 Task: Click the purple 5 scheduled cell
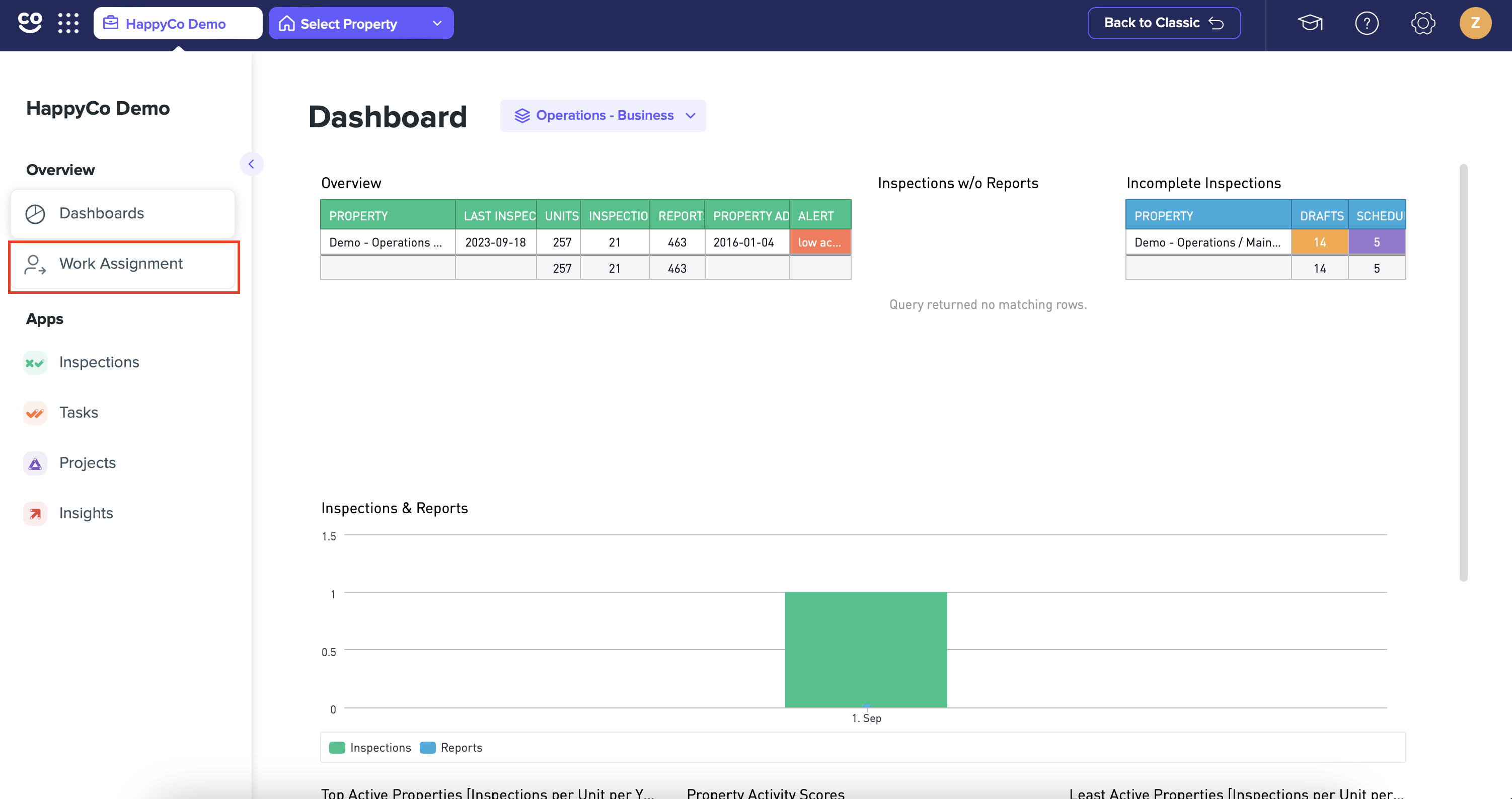pyautogui.click(x=1377, y=243)
